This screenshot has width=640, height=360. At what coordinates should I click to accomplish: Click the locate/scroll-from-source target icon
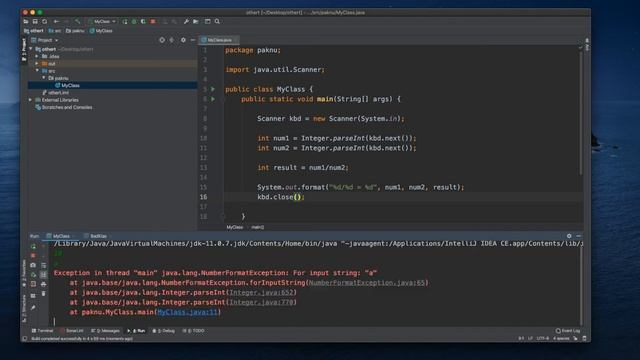pos(162,40)
